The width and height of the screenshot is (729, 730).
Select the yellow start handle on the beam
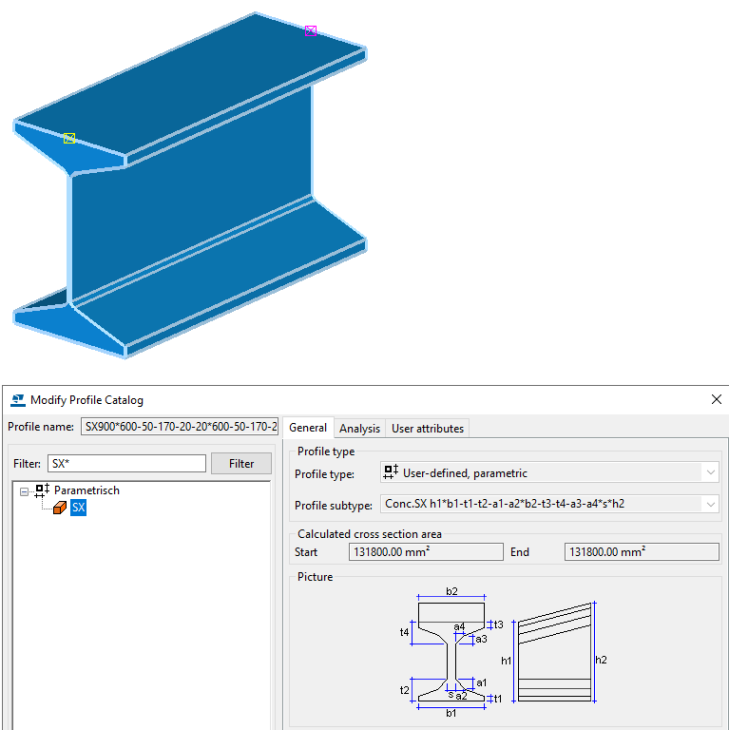69,138
